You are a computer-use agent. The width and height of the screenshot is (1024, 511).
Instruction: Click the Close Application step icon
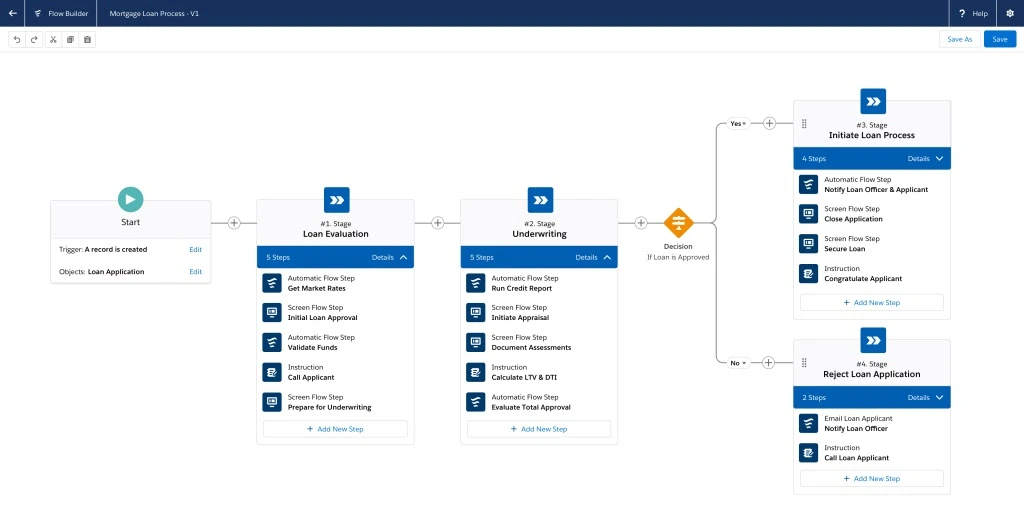[808, 214]
